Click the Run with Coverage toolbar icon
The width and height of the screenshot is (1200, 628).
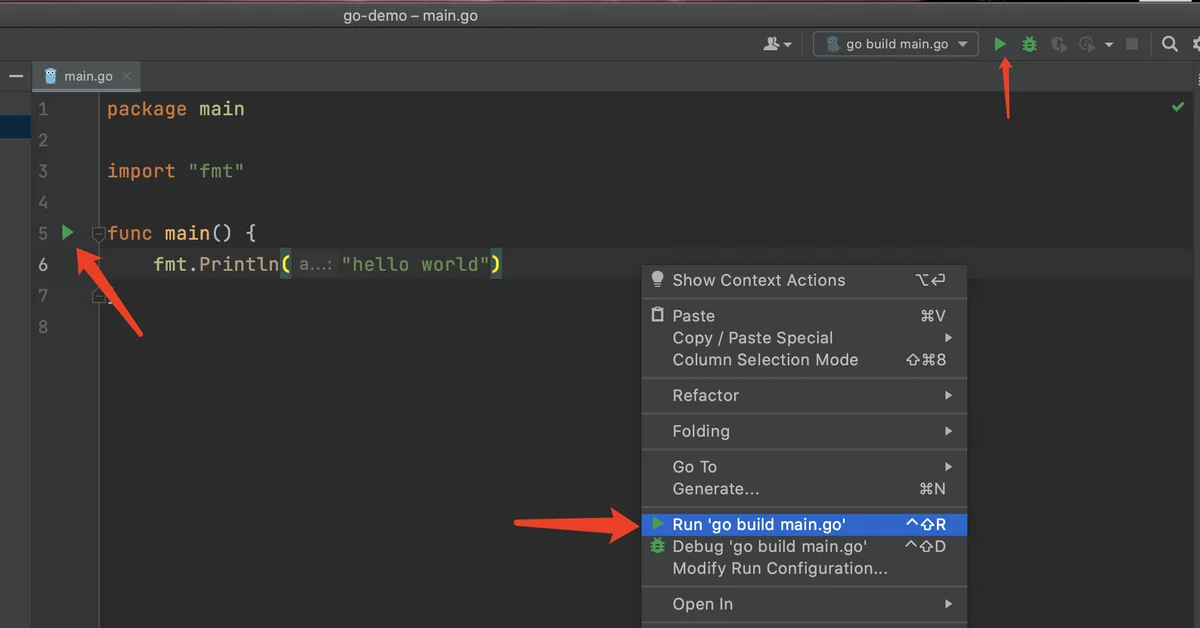tap(1058, 44)
